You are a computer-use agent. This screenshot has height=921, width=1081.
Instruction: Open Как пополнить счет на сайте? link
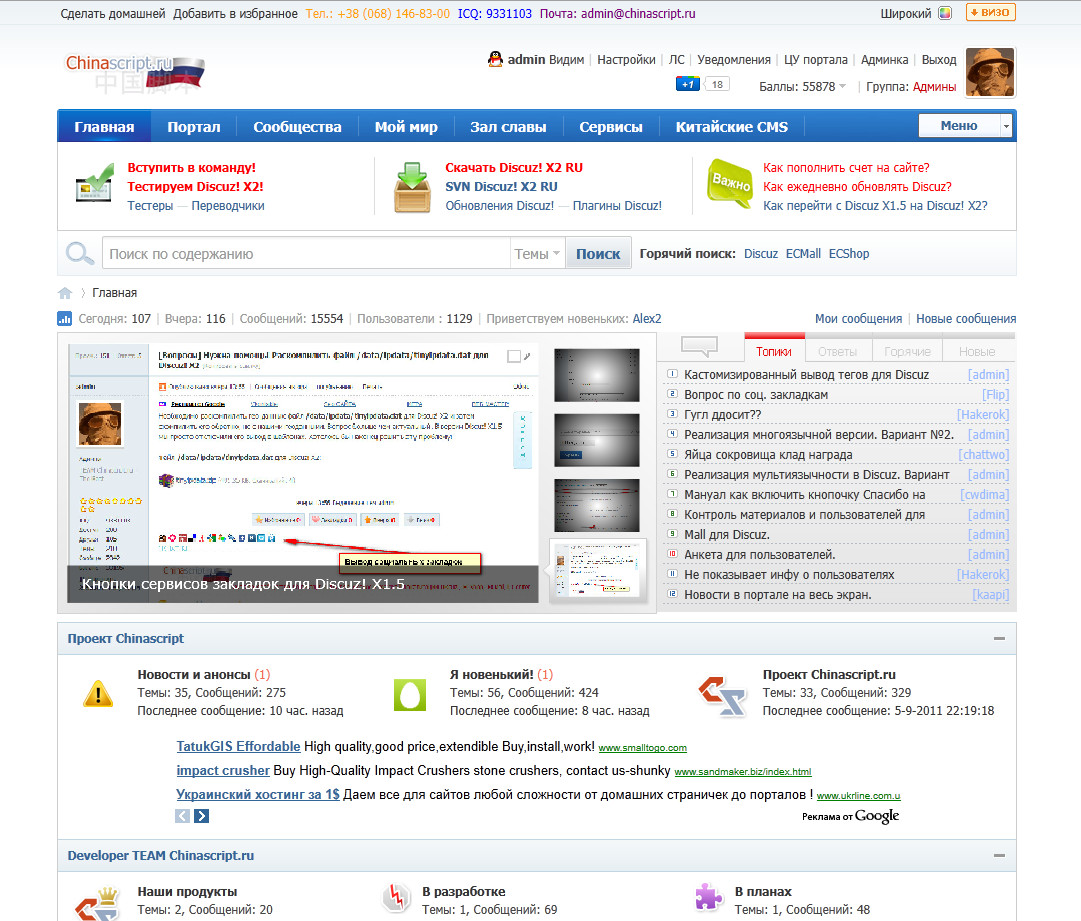(x=846, y=168)
